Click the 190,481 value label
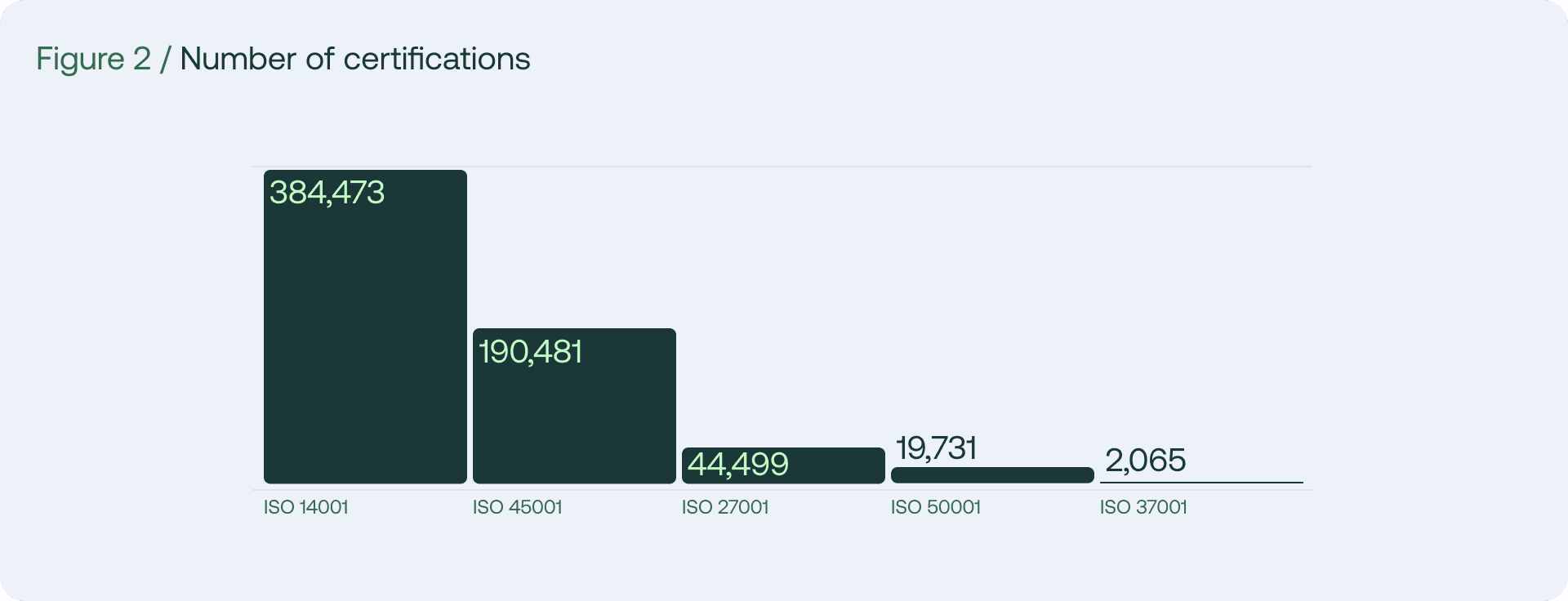This screenshot has width=1568, height=601. pyautogui.click(x=530, y=352)
